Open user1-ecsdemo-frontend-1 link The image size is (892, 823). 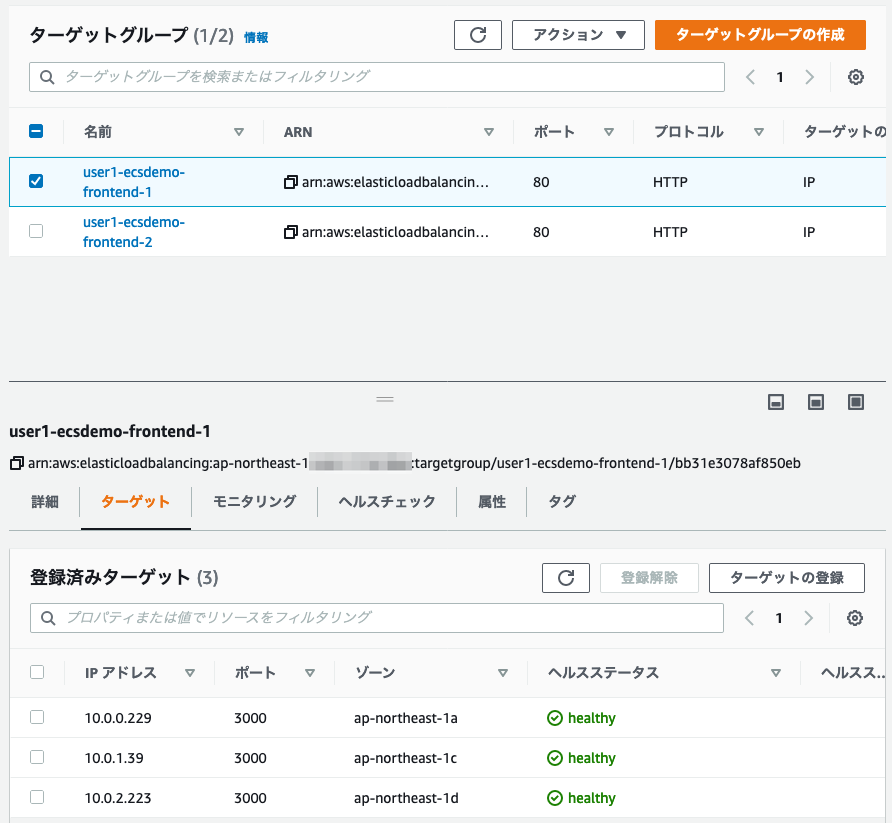click(x=134, y=182)
